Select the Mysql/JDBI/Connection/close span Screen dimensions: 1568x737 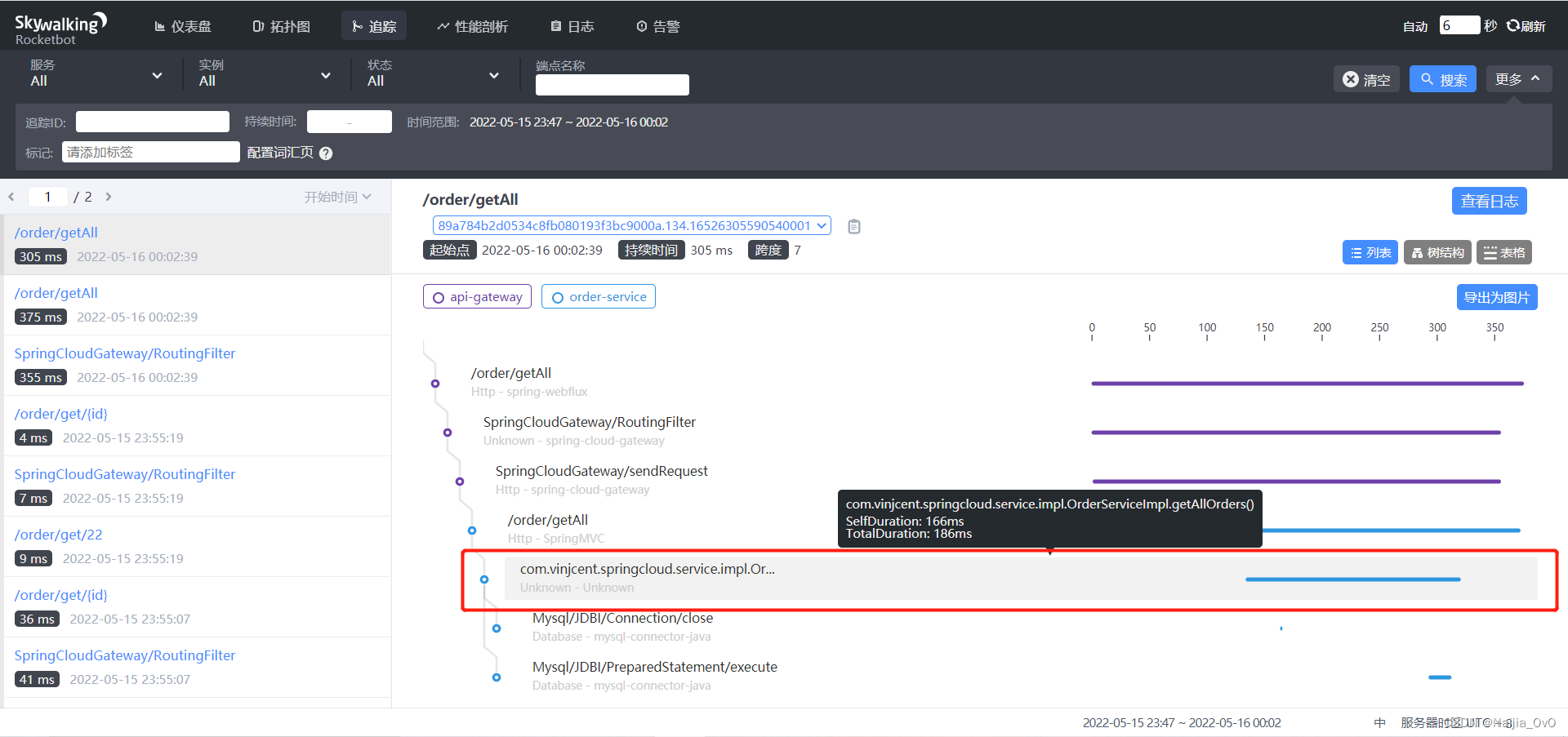click(622, 627)
